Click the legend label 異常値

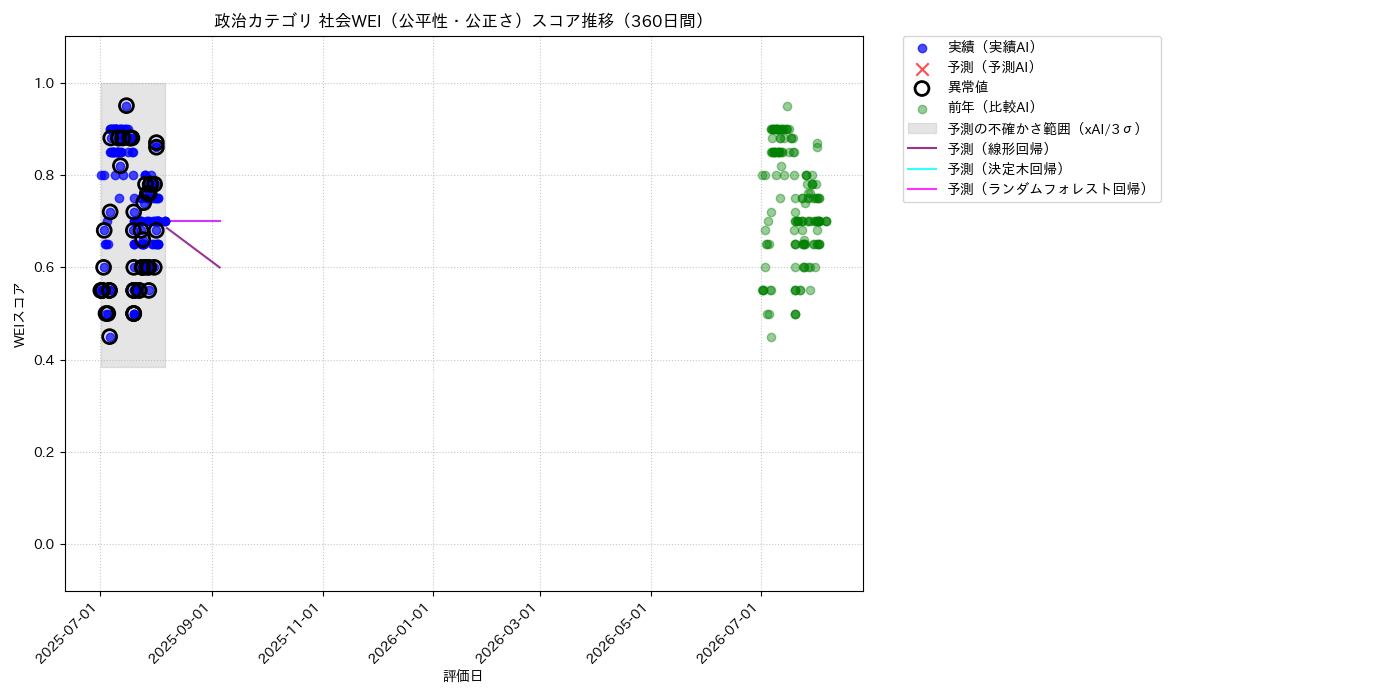[x=968, y=87]
